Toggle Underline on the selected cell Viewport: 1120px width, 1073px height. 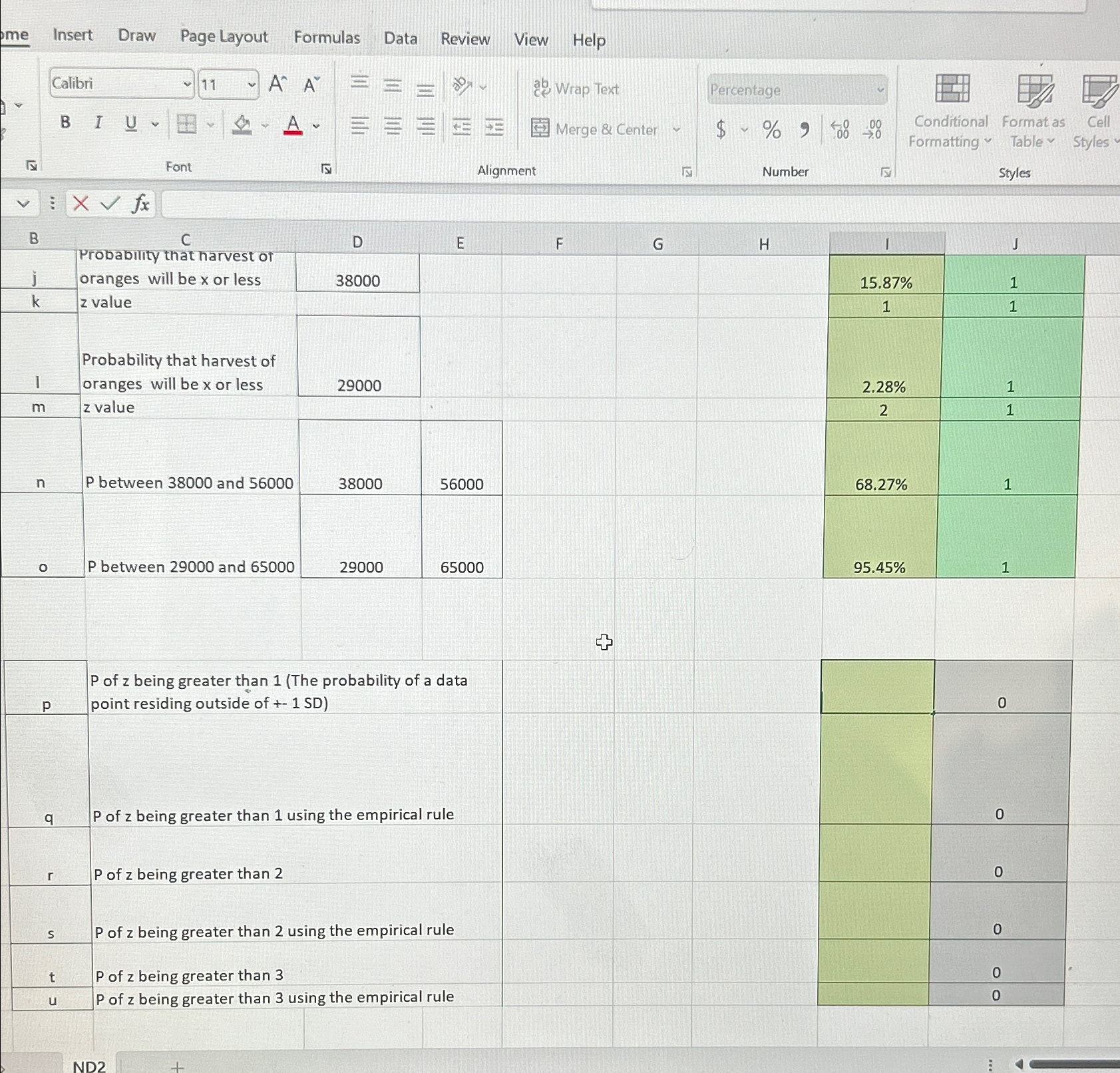[130, 122]
